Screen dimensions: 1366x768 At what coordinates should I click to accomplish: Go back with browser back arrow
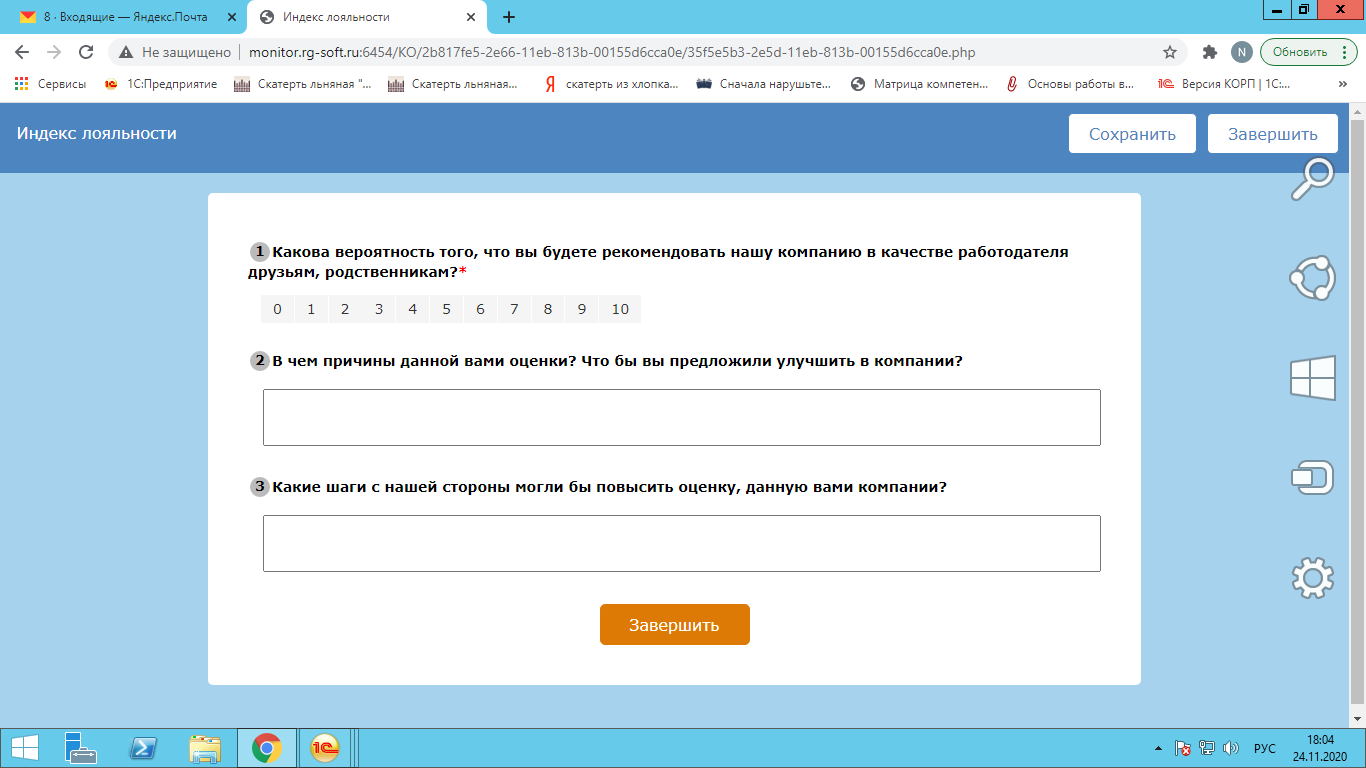[22, 52]
